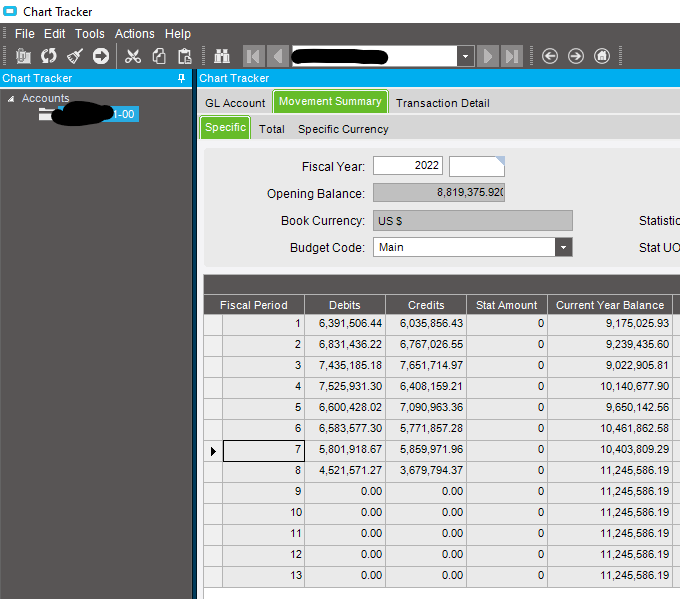Open the Budget Code dropdown
This screenshot has width=680, height=599.
click(x=564, y=247)
